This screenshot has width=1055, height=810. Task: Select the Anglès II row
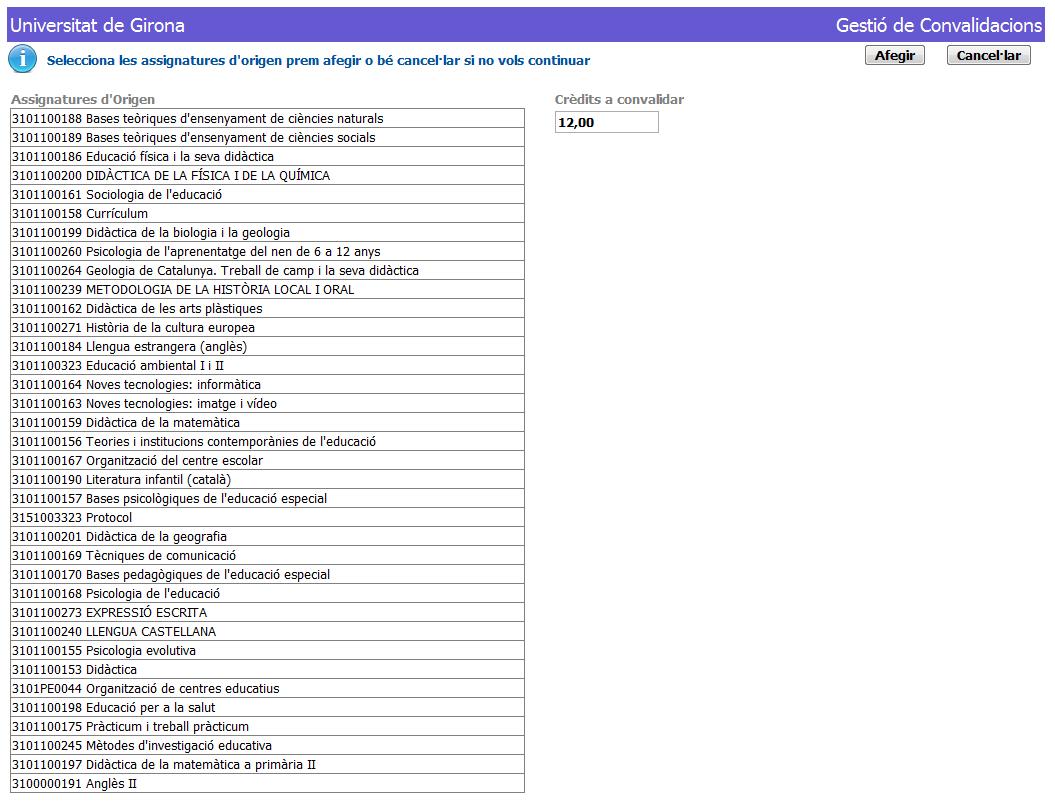(111, 784)
